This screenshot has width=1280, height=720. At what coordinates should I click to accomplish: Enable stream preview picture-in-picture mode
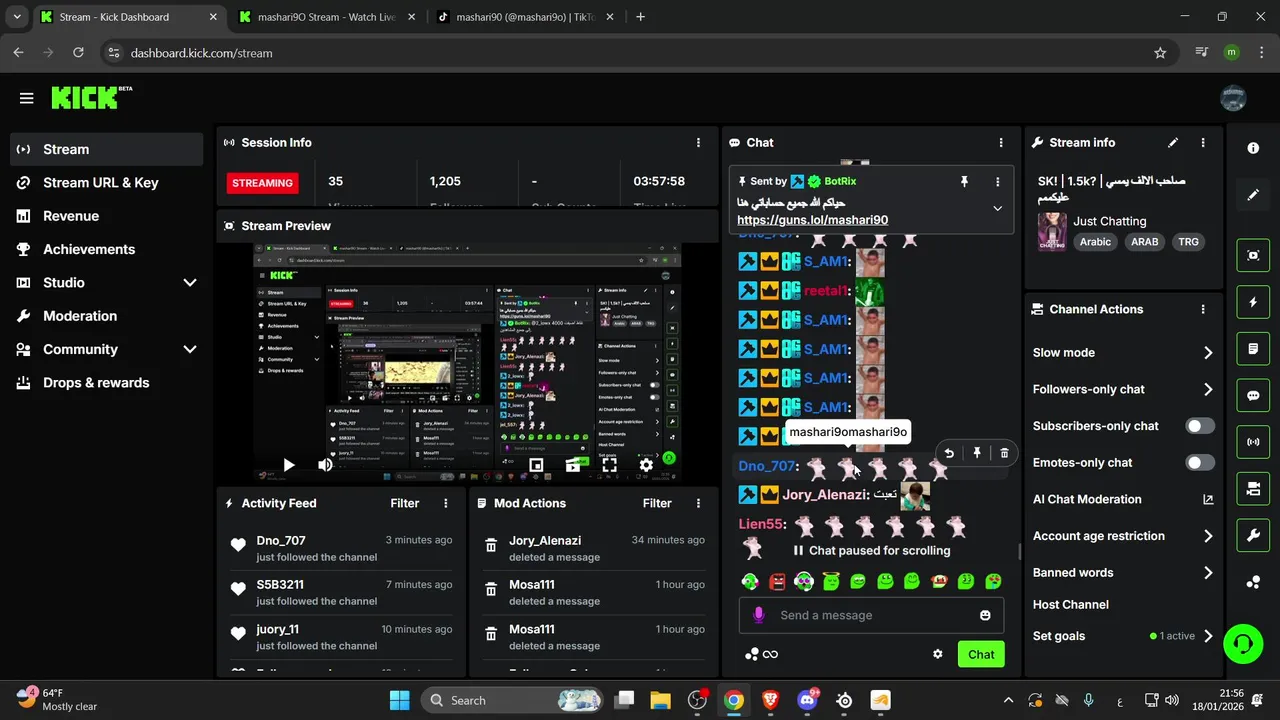pyautogui.click(x=536, y=464)
